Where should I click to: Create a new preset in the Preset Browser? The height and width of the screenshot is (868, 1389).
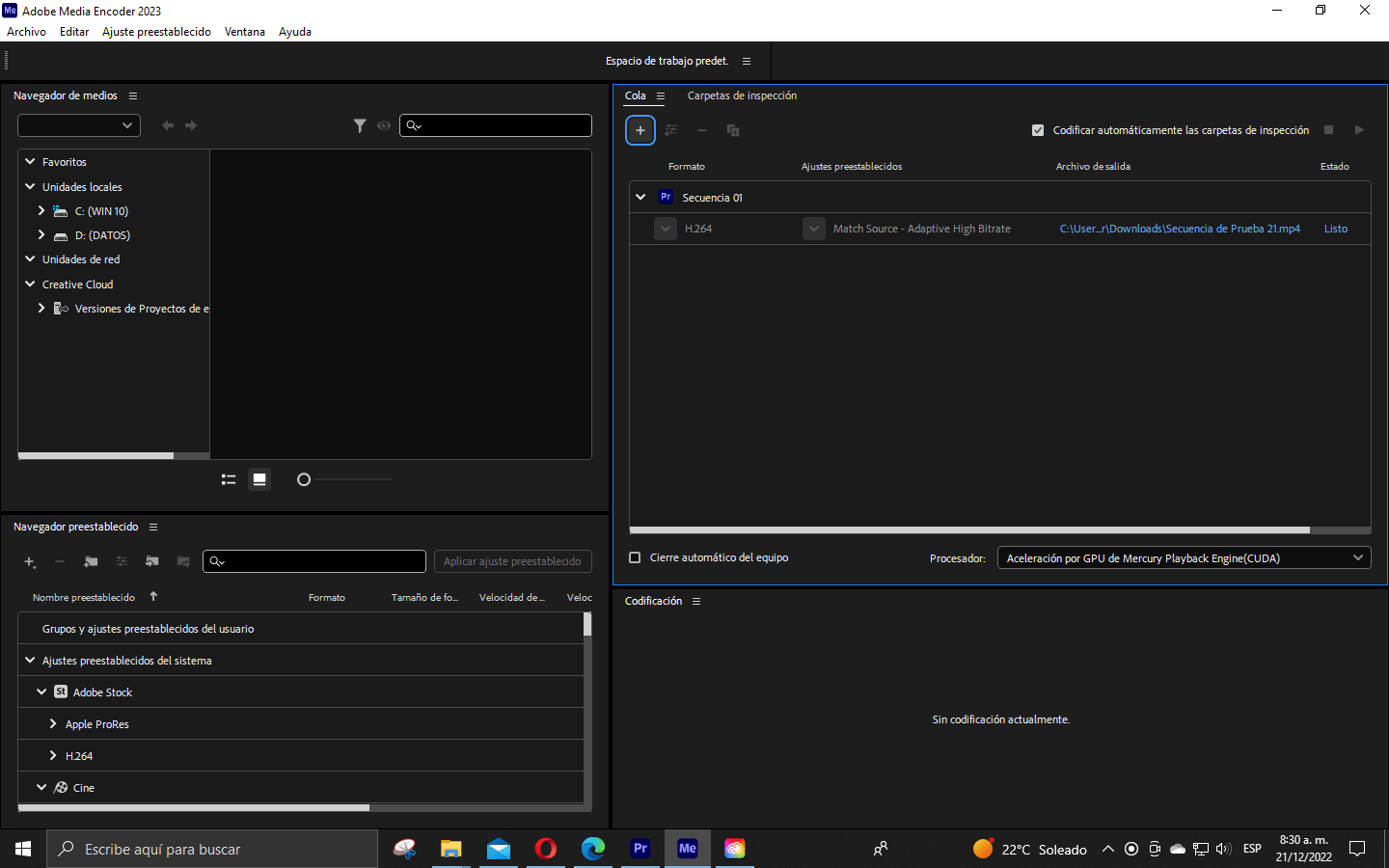[29, 561]
